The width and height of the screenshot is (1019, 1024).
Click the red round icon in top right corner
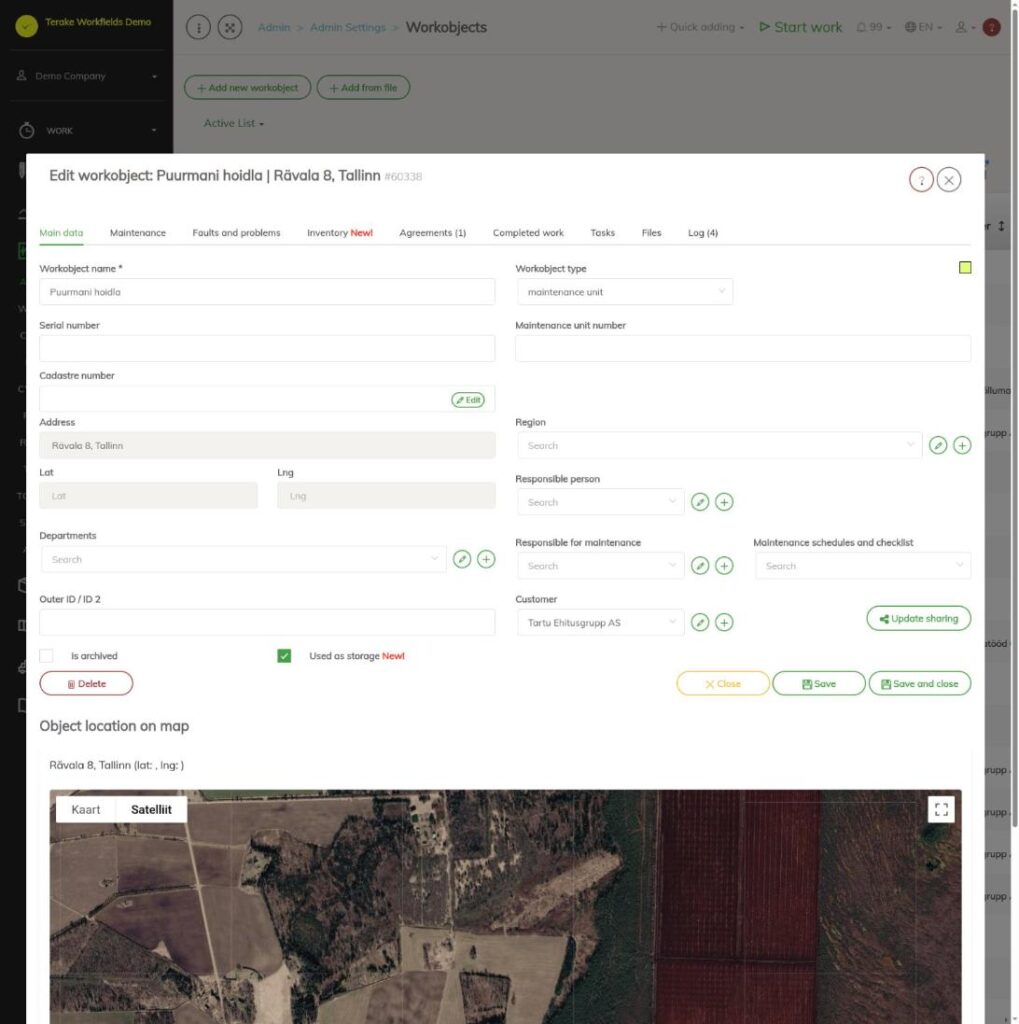(991, 27)
